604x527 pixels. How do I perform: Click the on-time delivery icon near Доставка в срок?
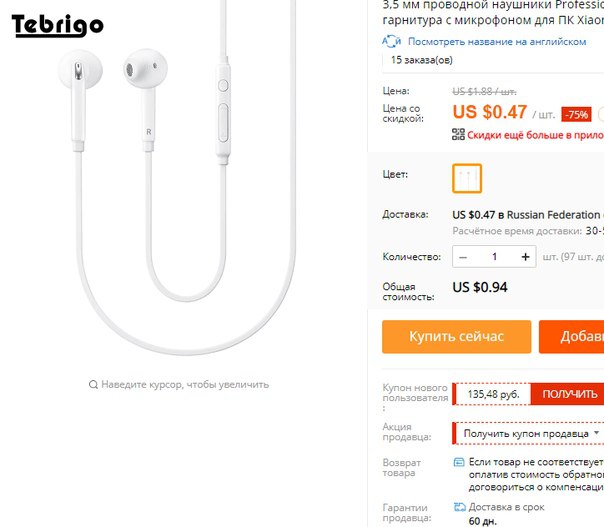(460, 507)
